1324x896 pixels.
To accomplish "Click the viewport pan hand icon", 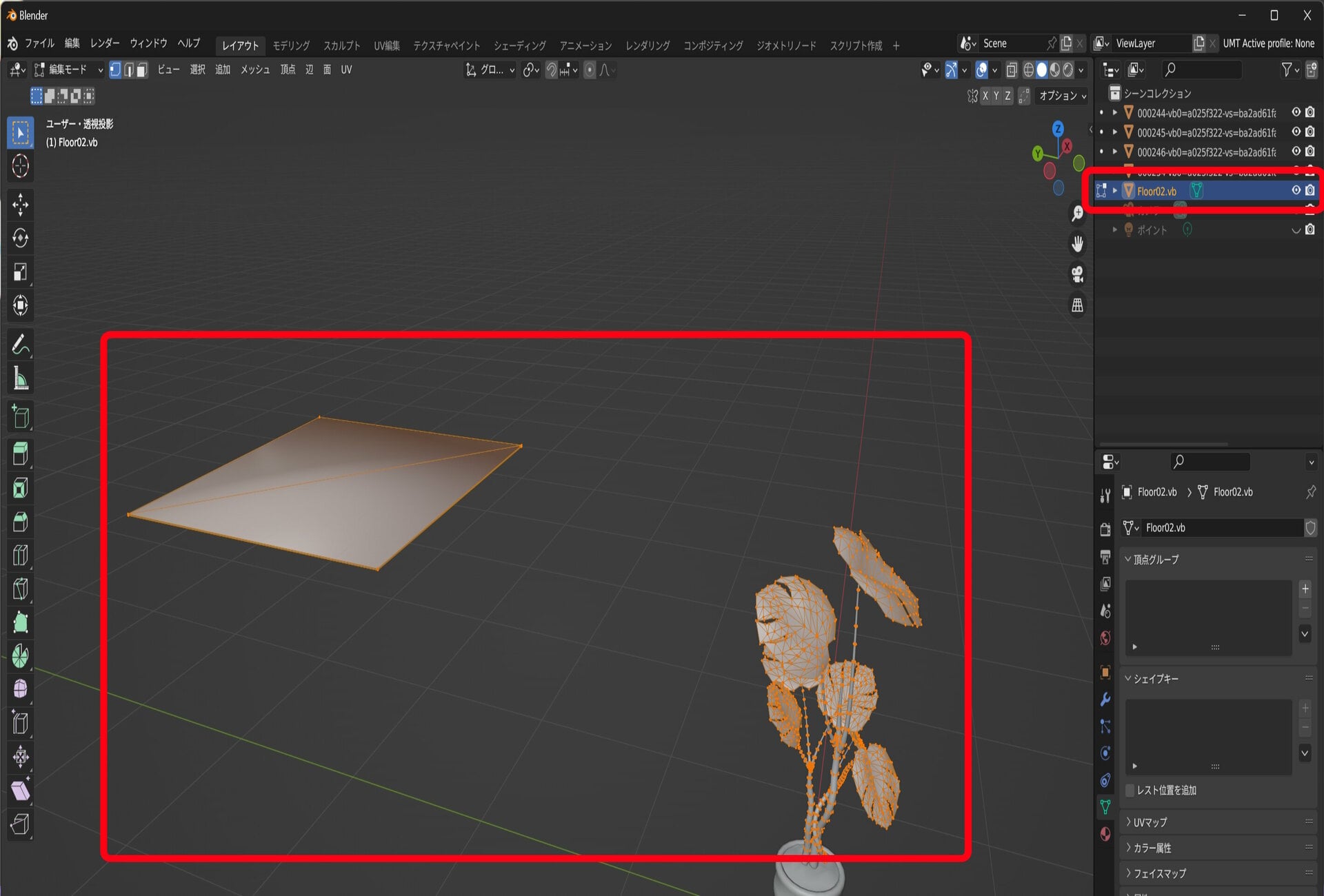I will [1077, 244].
